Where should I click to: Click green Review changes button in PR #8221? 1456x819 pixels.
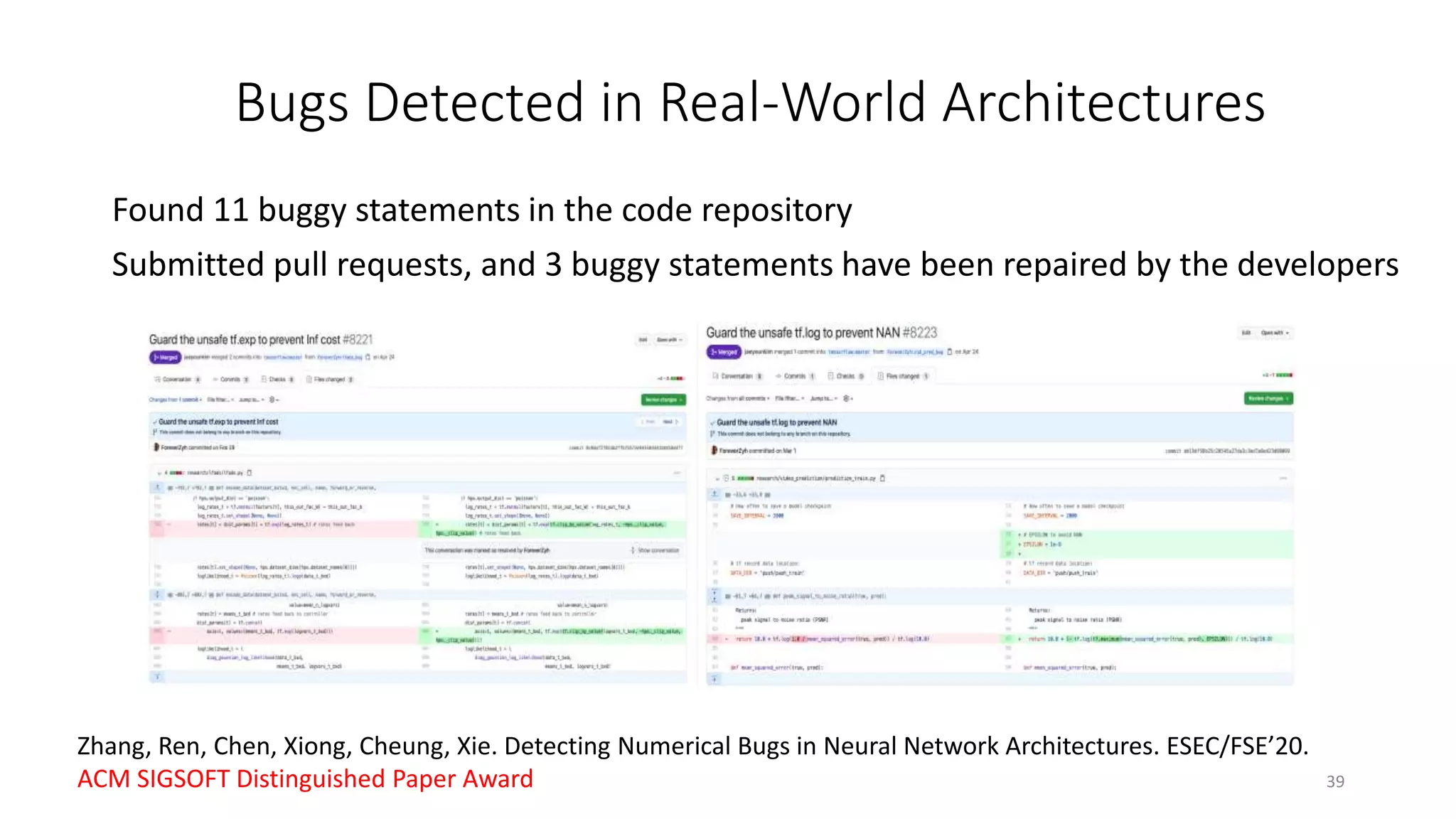pyautogui.click(x=663, y=400)
